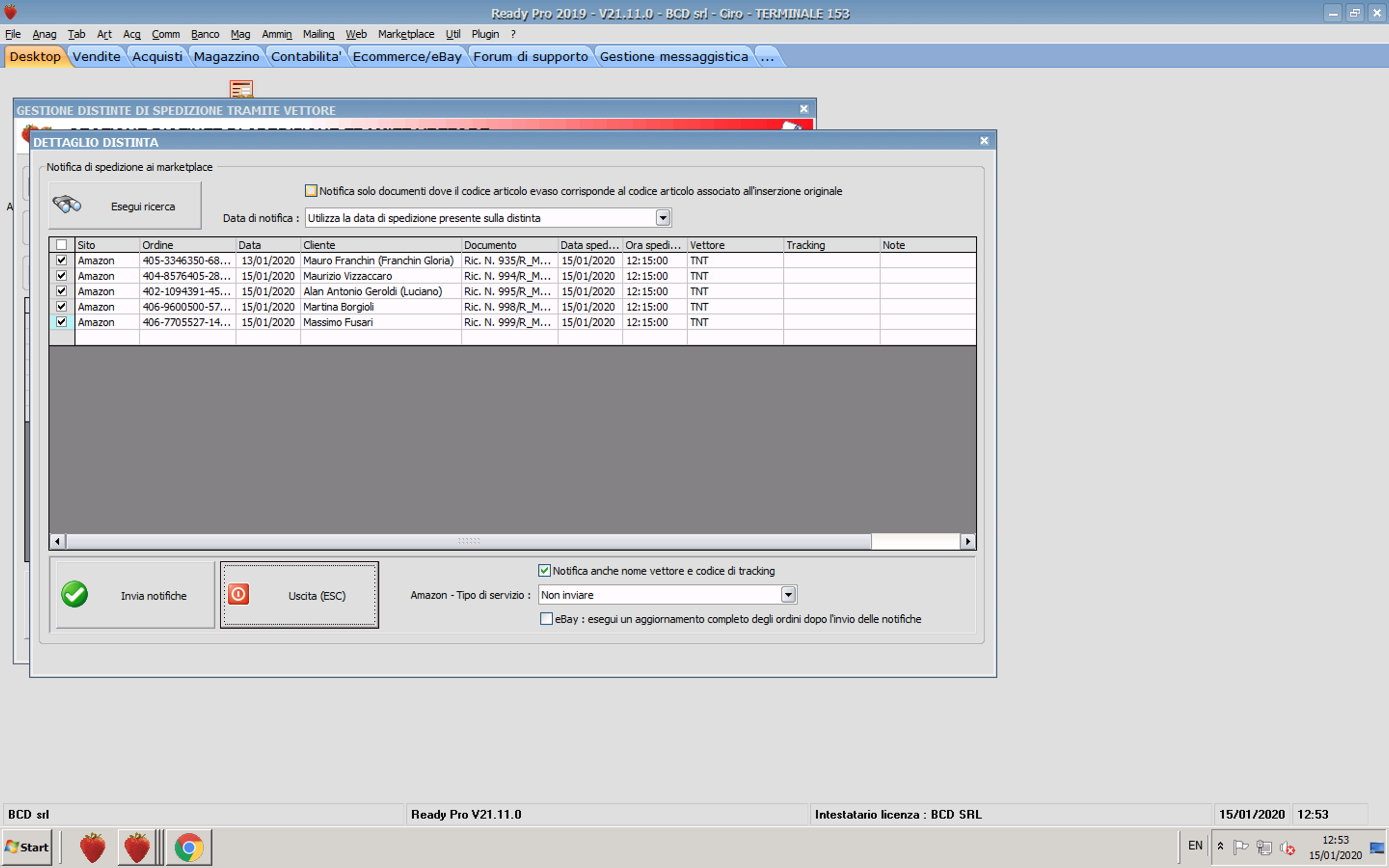The image size is (1389, 868).
Task: Click the Esegui ricerca button
Action: [125, 205]
